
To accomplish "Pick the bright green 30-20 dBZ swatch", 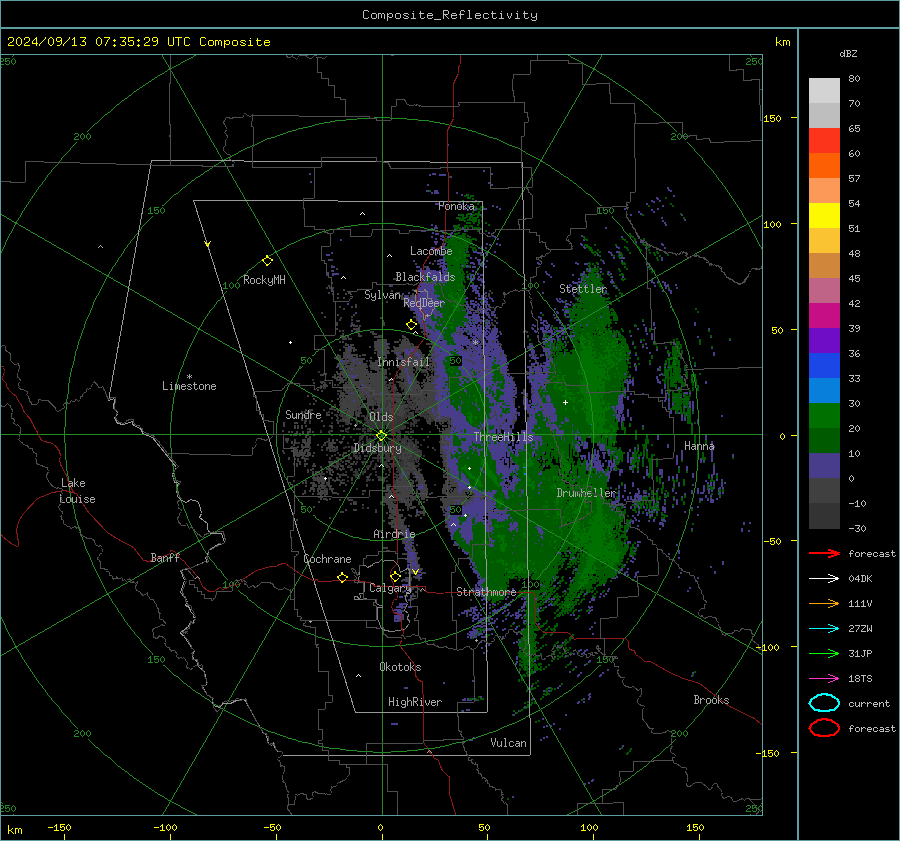I will (x=824, y=416).
